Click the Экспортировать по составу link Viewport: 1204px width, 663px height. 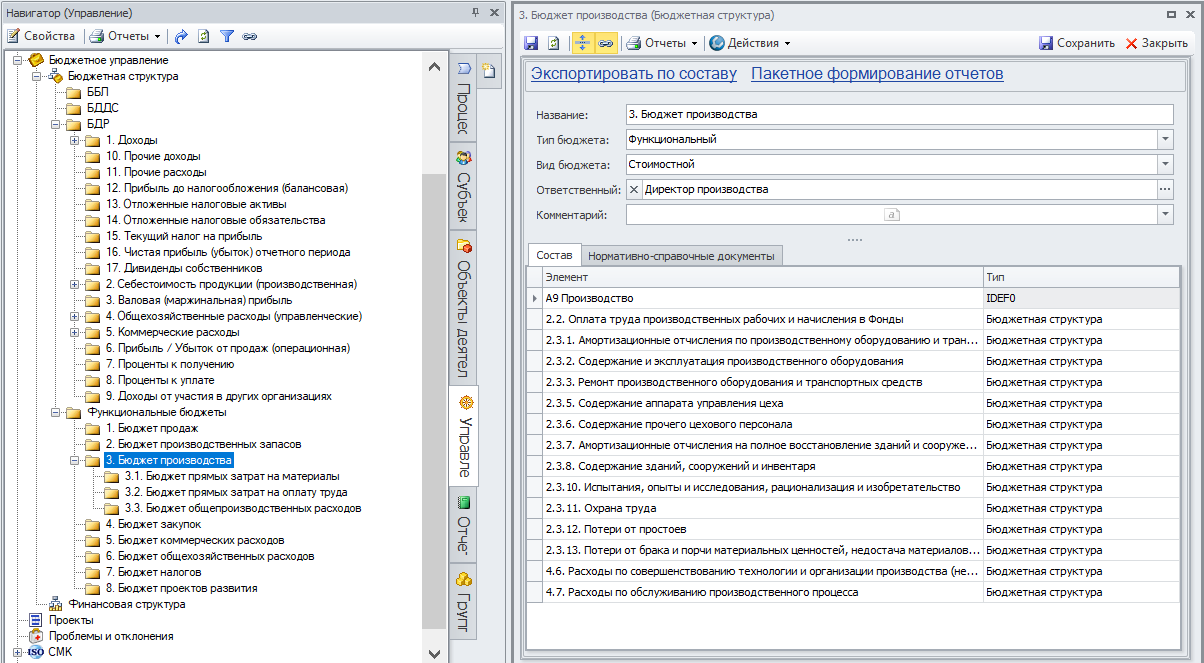633,74
